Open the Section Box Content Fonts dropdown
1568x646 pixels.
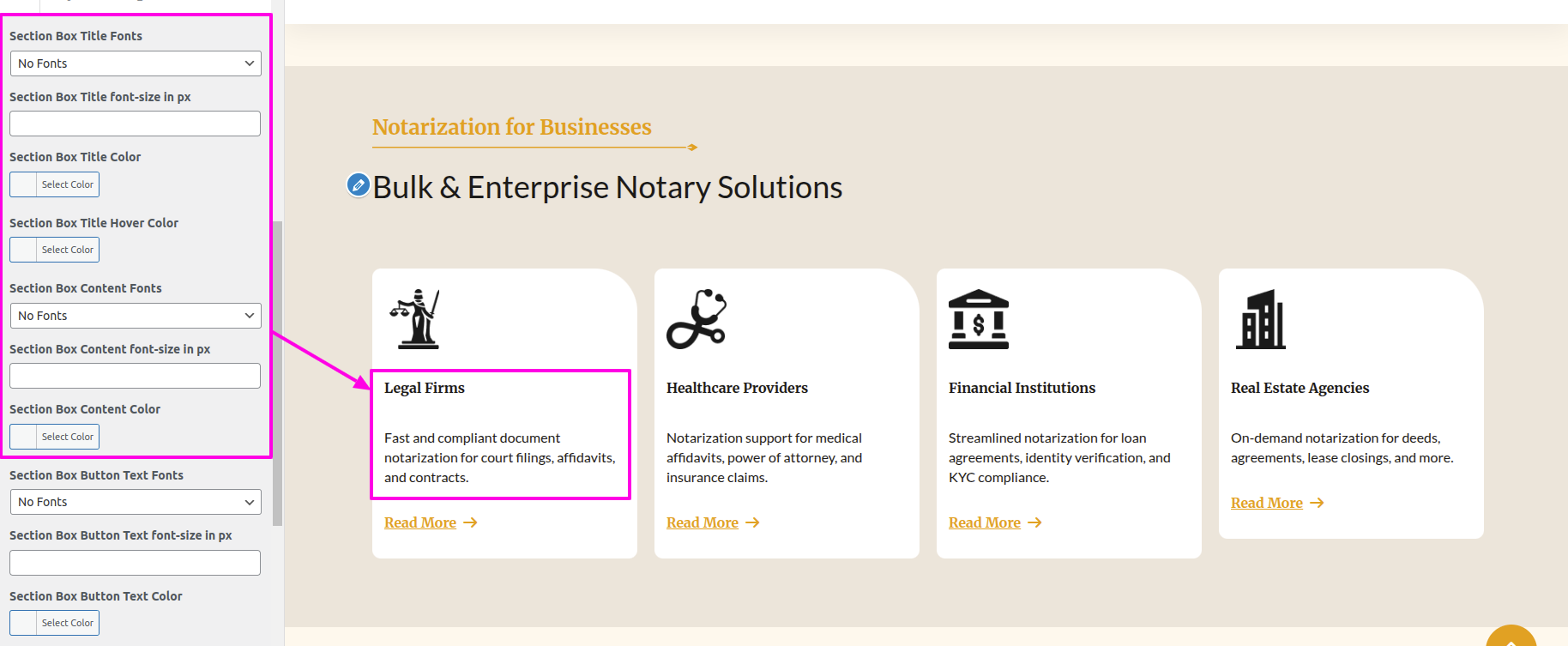136,316
